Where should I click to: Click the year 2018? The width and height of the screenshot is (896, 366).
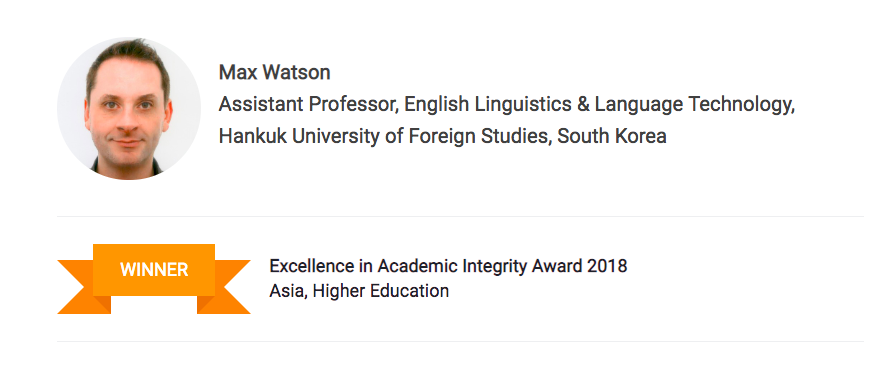click(607, 266)
